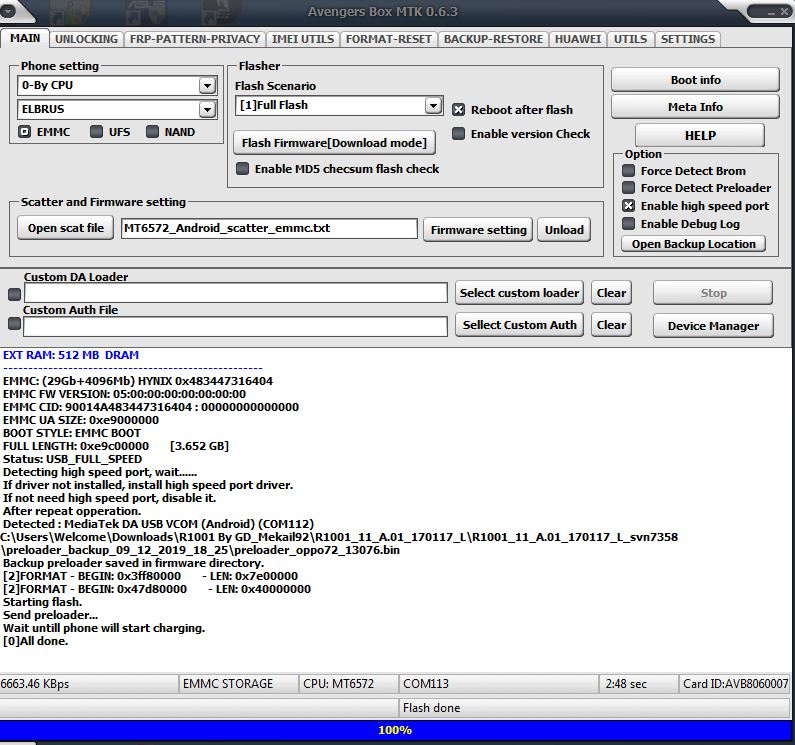Uncheck Reboot after flash
Viewport: 795px width, 745px height.
(458, 110)
